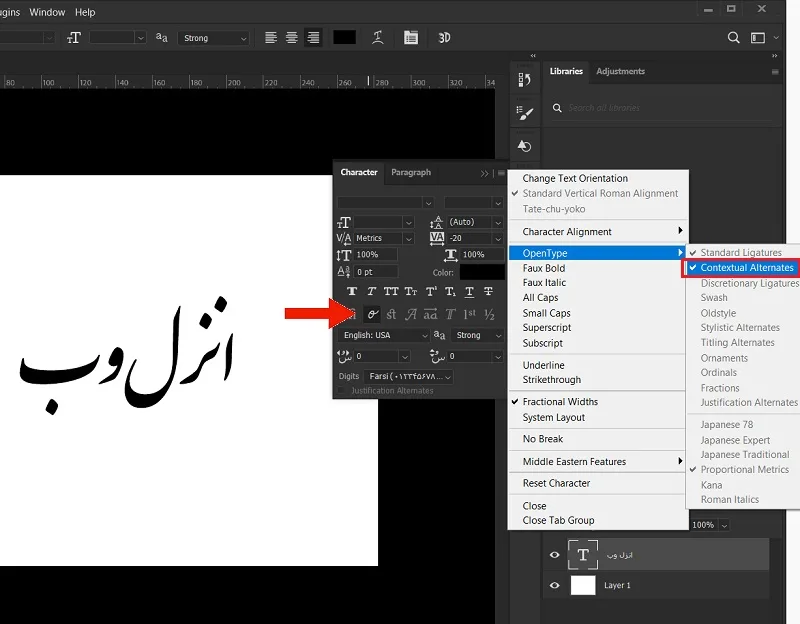Expand Middle Eastern Features submenu
The width and height of the screenshot is (800, 624).
pos(598,462)
